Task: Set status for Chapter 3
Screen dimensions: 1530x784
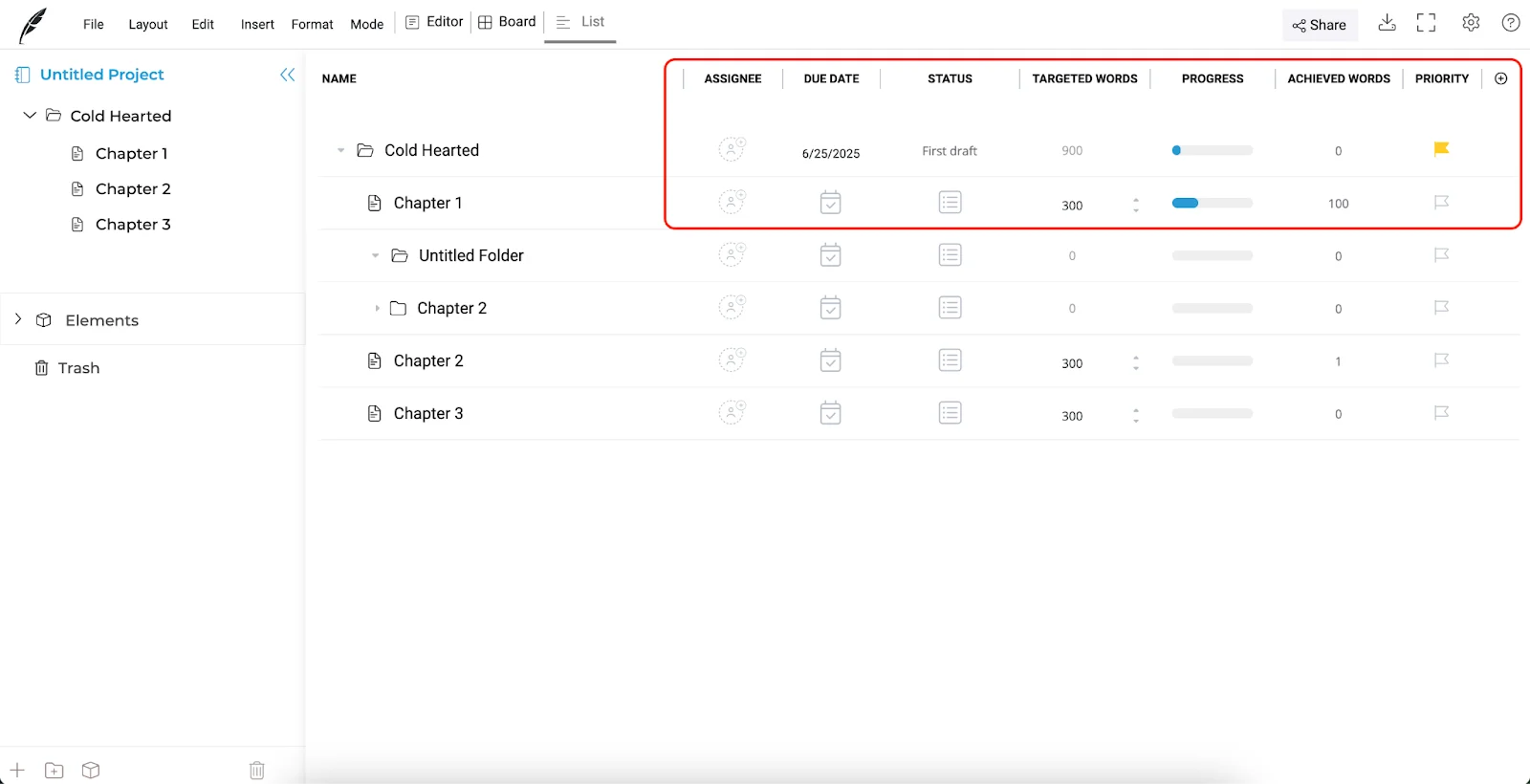Action: click(x=950, y=413)
